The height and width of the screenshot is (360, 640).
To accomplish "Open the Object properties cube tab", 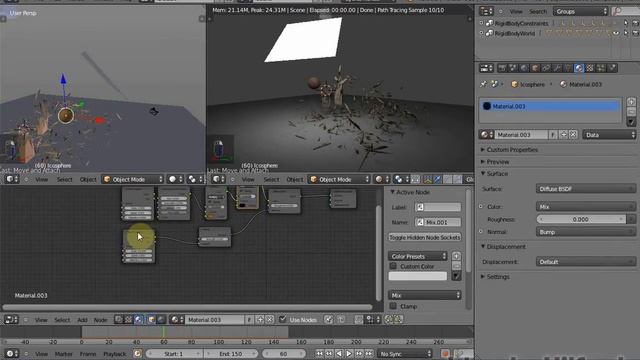I will (x=535, y=68).
